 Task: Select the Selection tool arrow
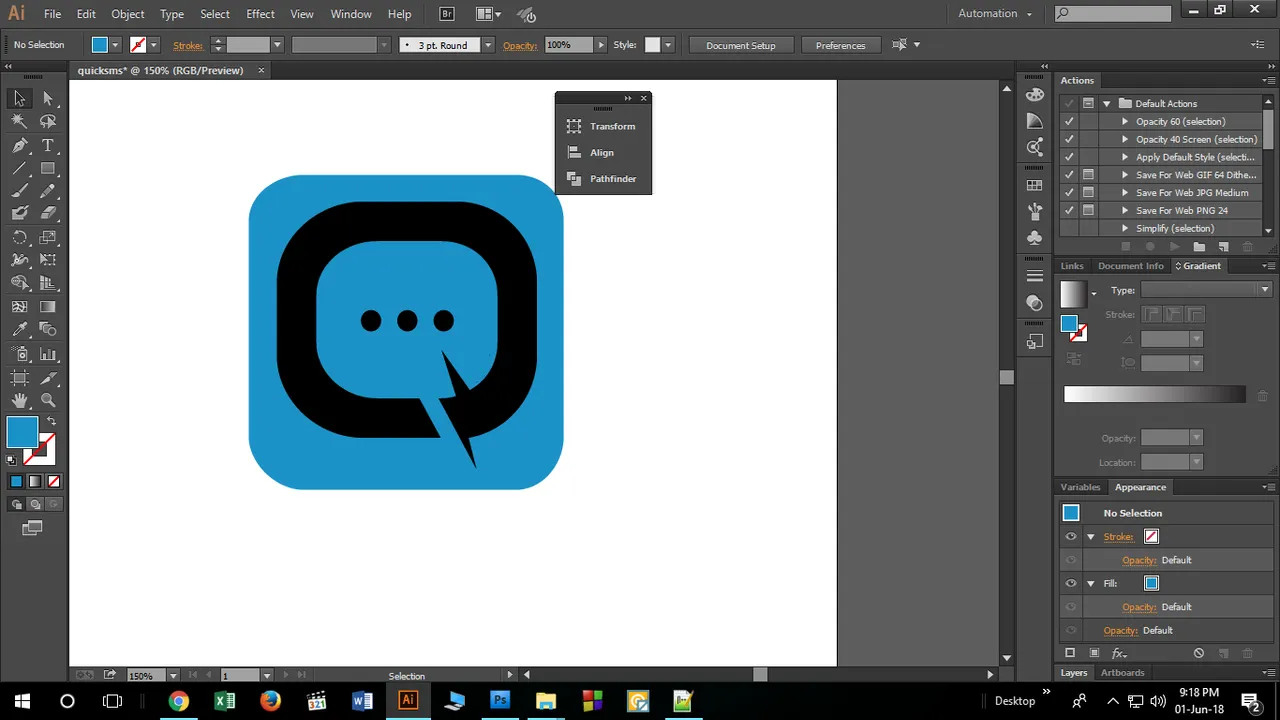click(19, 98)
